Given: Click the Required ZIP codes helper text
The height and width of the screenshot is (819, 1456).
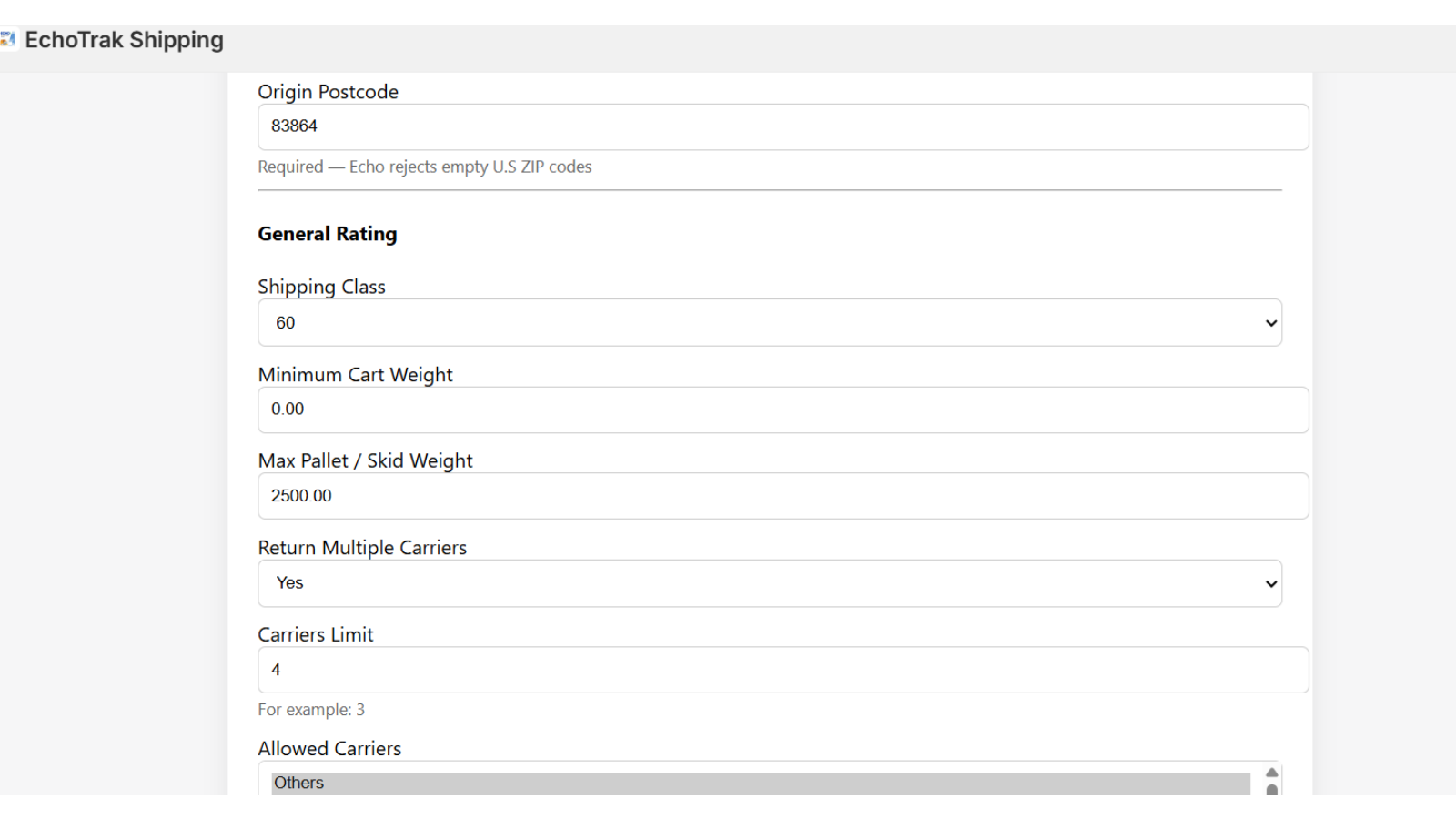Looking at the screenshot, I should pos(424,167).
